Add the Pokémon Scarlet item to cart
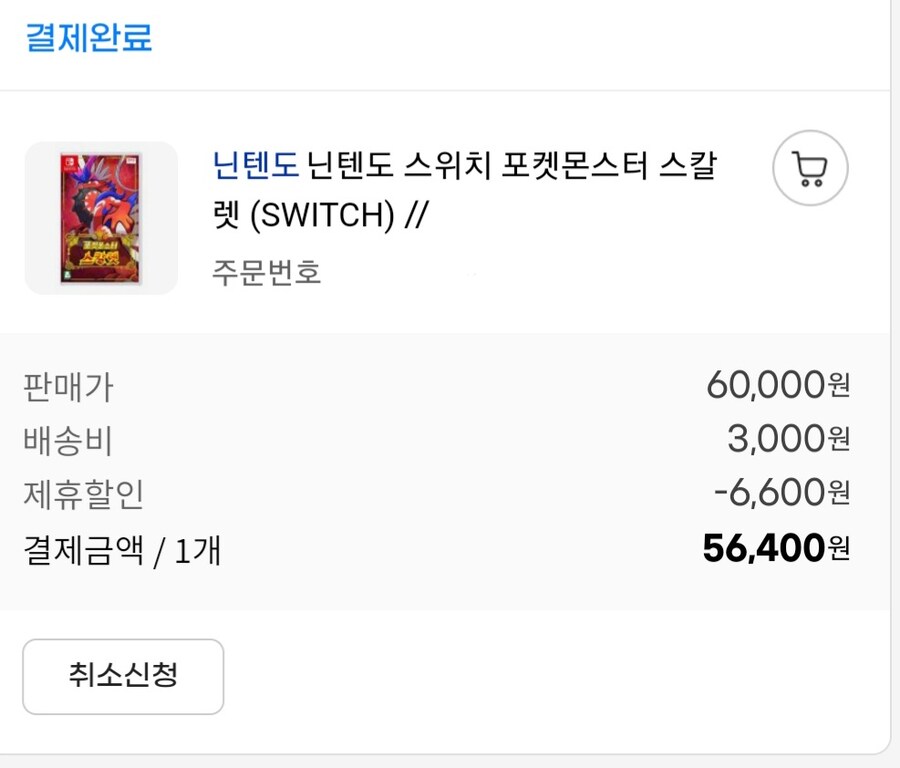 [810, 169]
